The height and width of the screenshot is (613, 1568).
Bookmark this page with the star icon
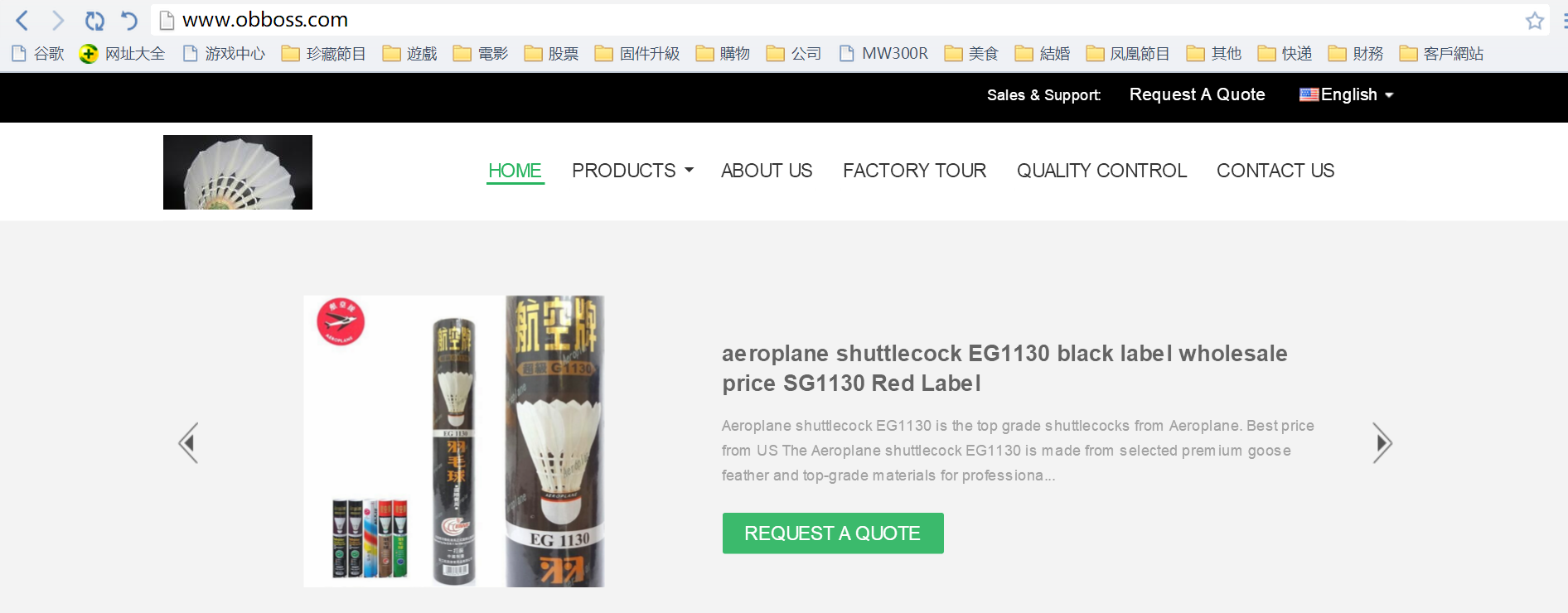[1534, 21]
